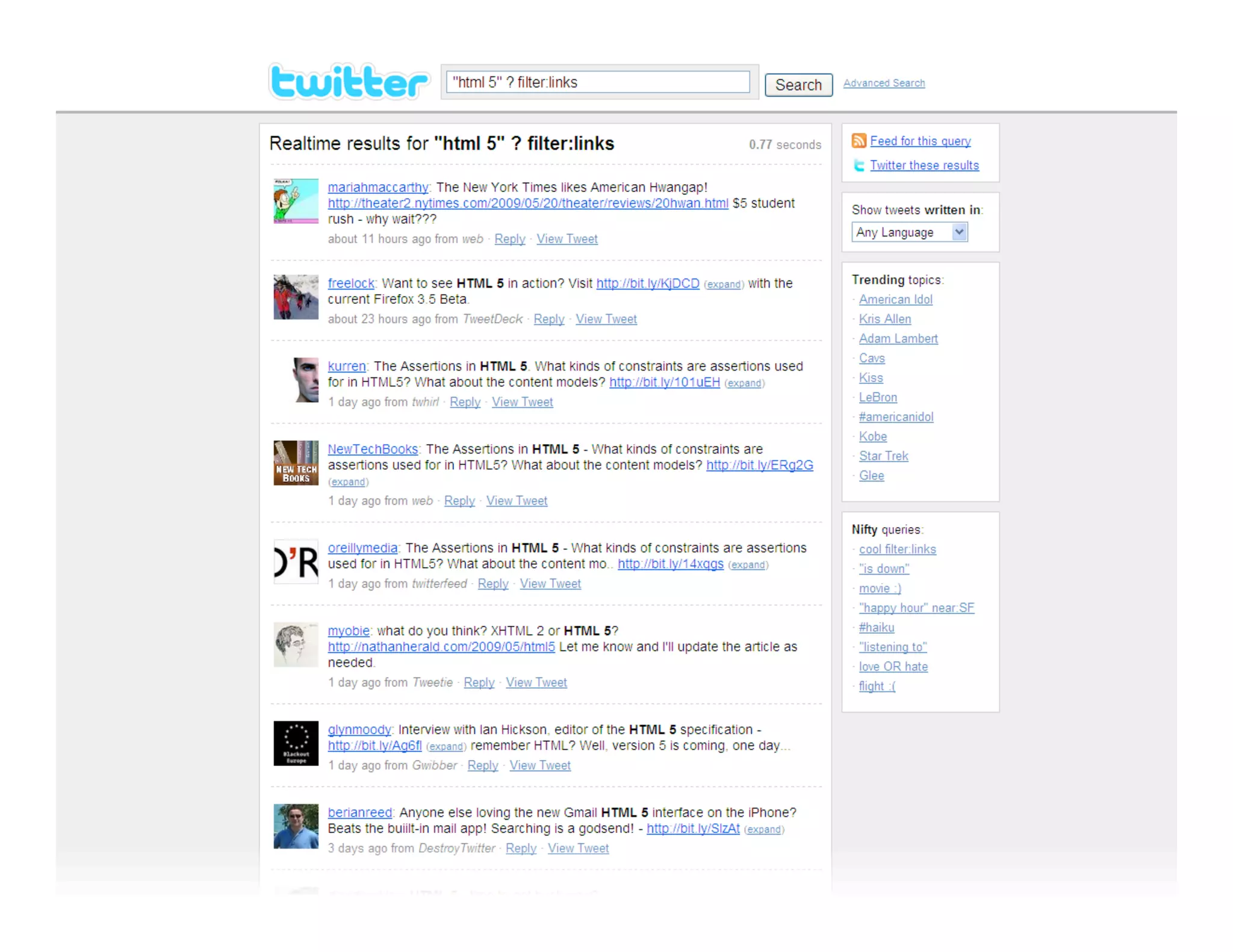Select LeBron trending topic
Image resolution: width=1233 pixels, height=952 pixels.
[878, 397]
